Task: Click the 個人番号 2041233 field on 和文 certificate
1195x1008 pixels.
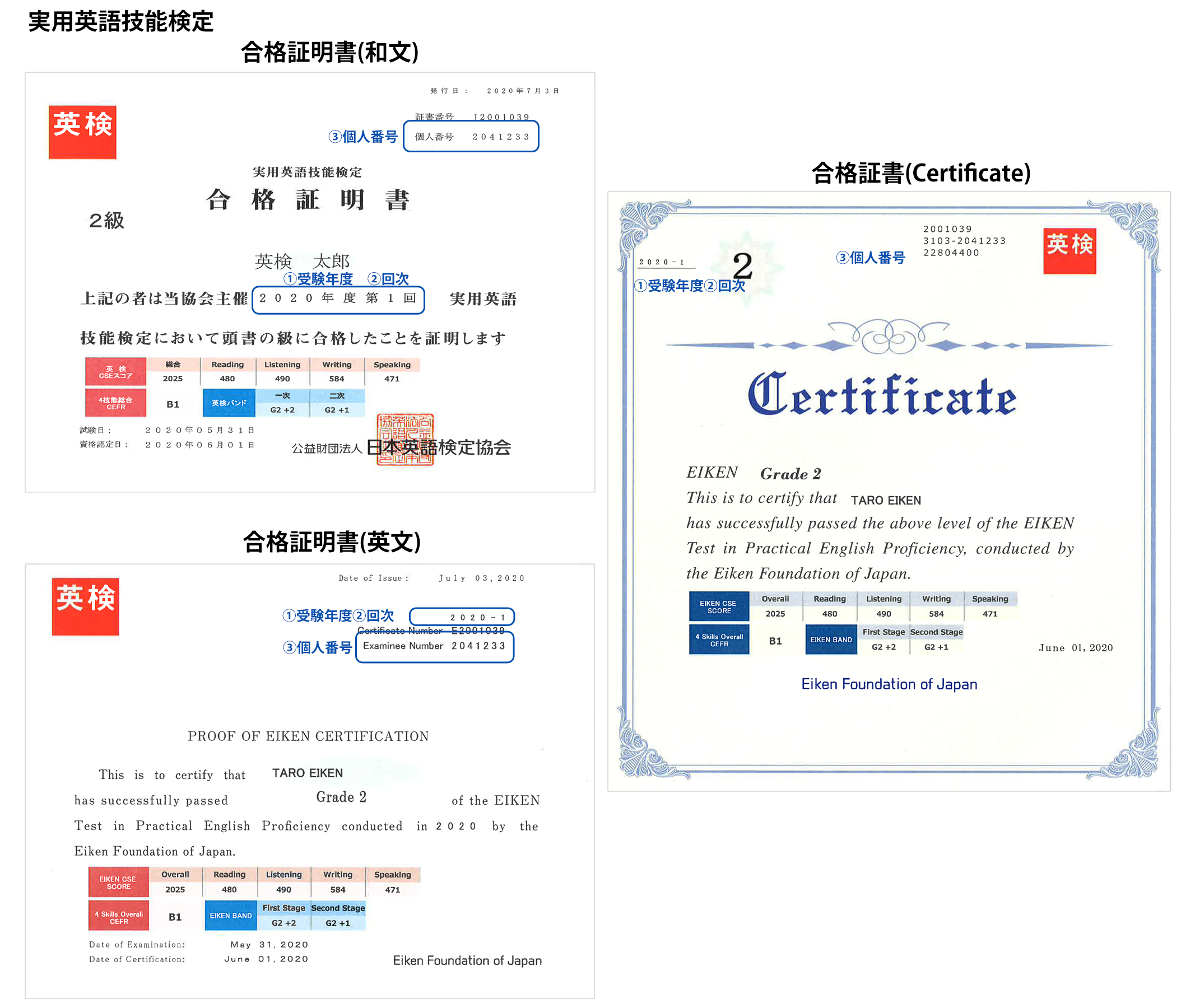Action: (x=471, y=137)
